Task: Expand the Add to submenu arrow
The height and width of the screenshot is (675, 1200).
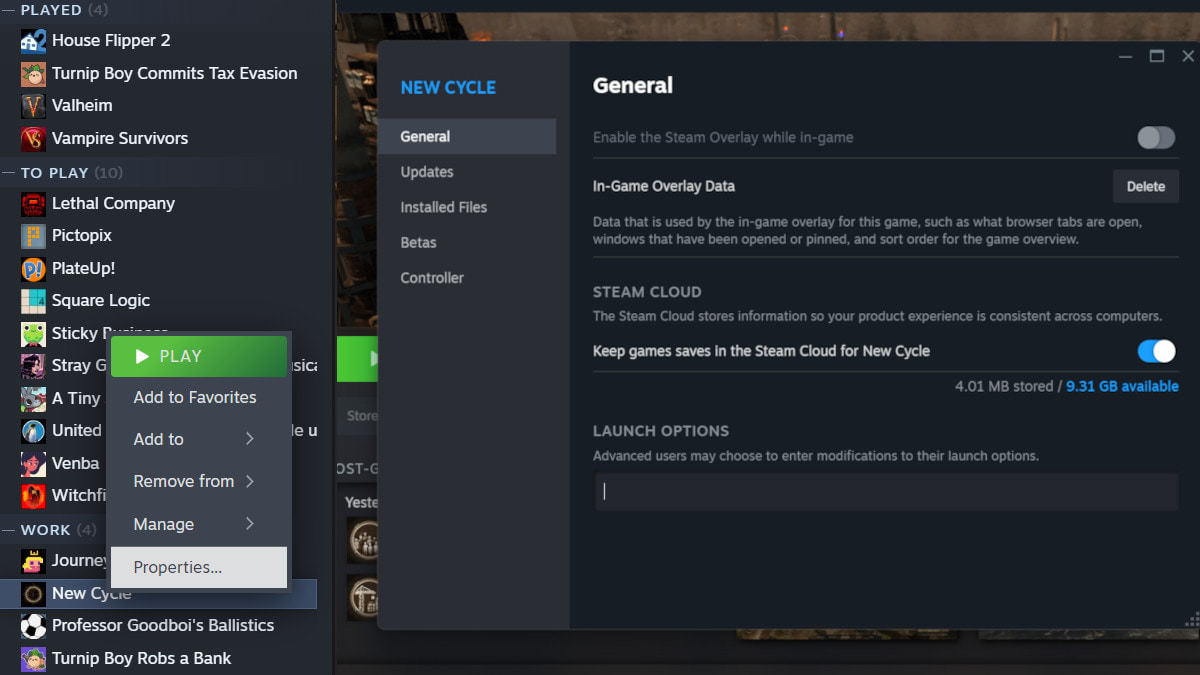Action: pos(250,439)
